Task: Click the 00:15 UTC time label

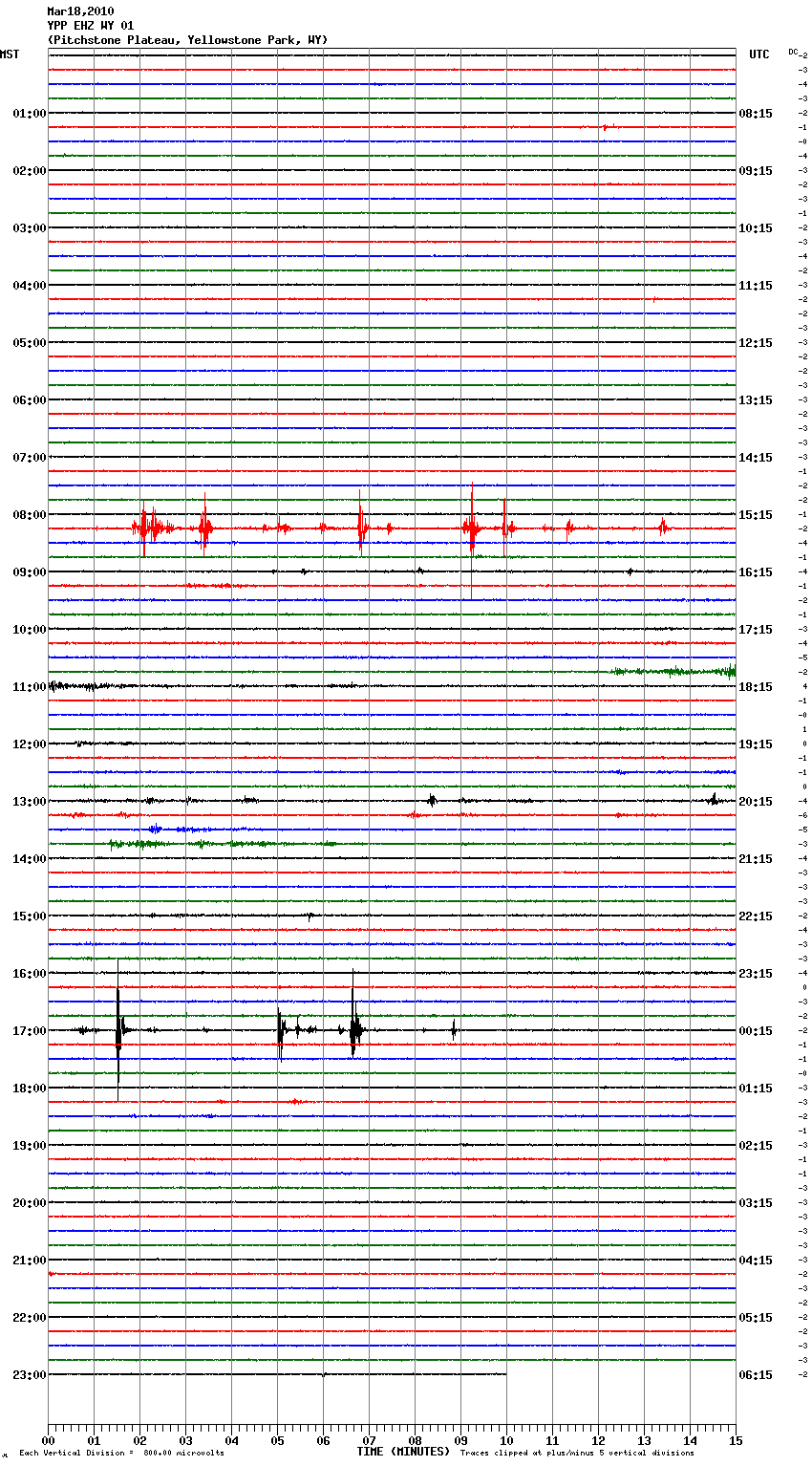Action: [x=756, y=1031]
